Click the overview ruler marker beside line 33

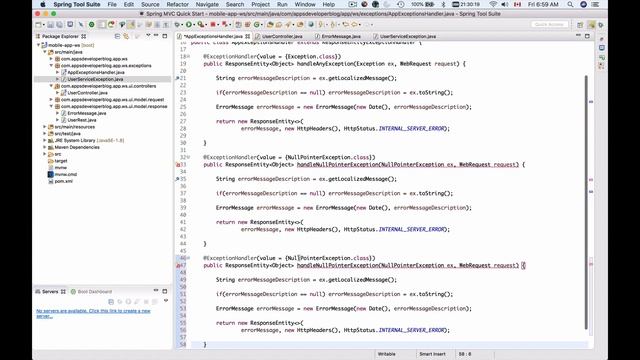(591, 180)
